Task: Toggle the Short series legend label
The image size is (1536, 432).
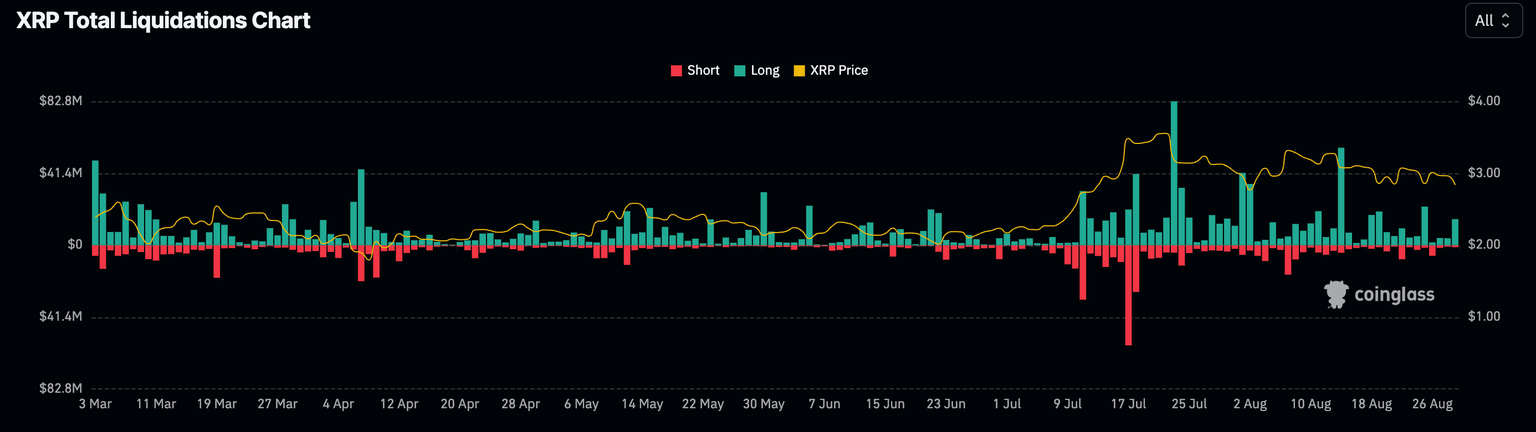Action: click(x=703, y=71)
